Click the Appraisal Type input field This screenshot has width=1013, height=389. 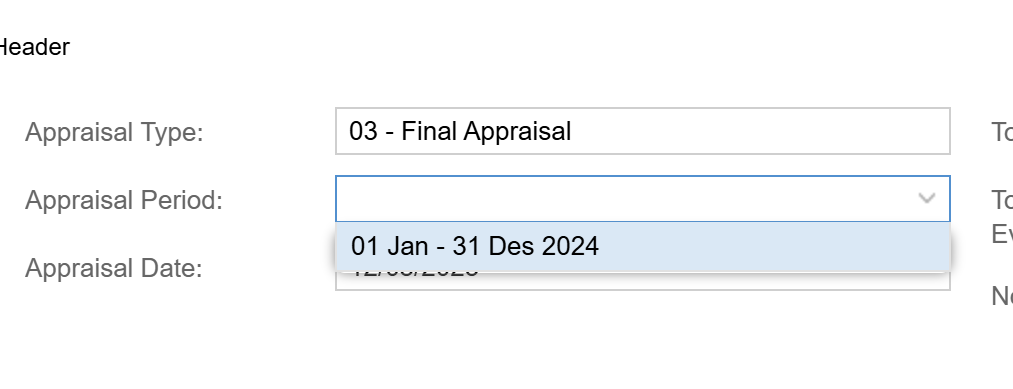click(x=643, y=131)
